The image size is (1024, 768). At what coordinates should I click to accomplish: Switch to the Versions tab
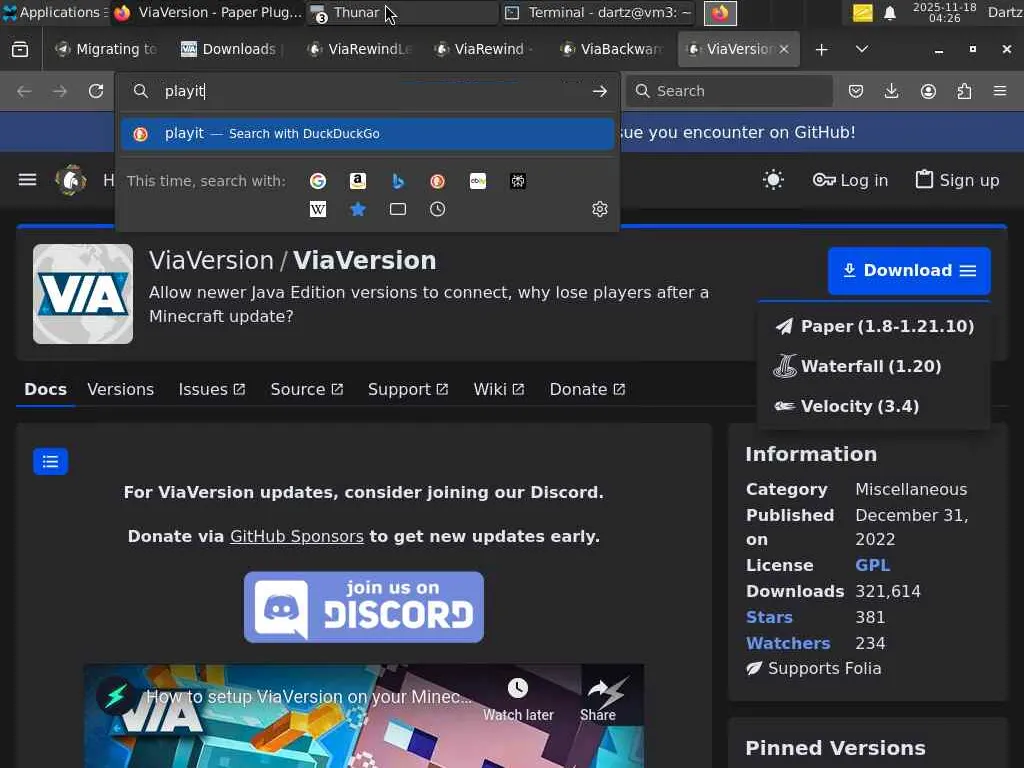pyautogui.click(x=121, y=389)
